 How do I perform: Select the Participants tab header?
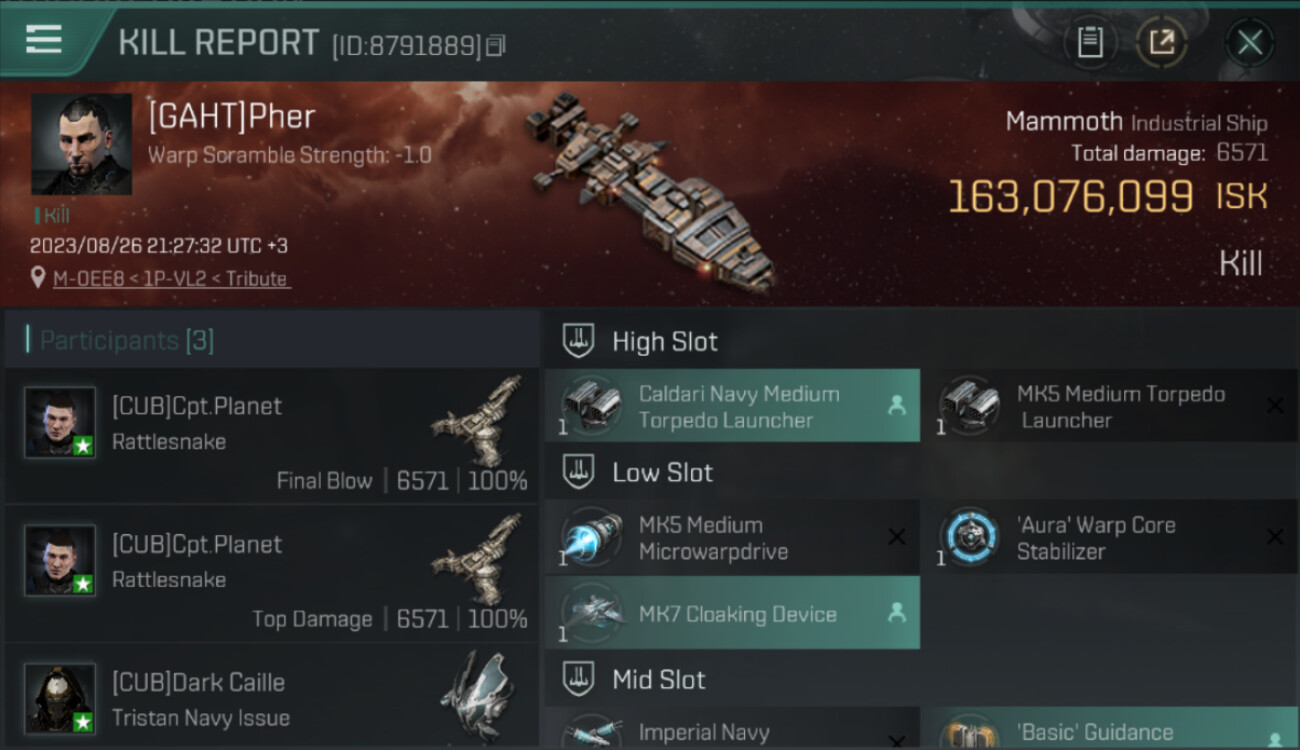(126, 341)
